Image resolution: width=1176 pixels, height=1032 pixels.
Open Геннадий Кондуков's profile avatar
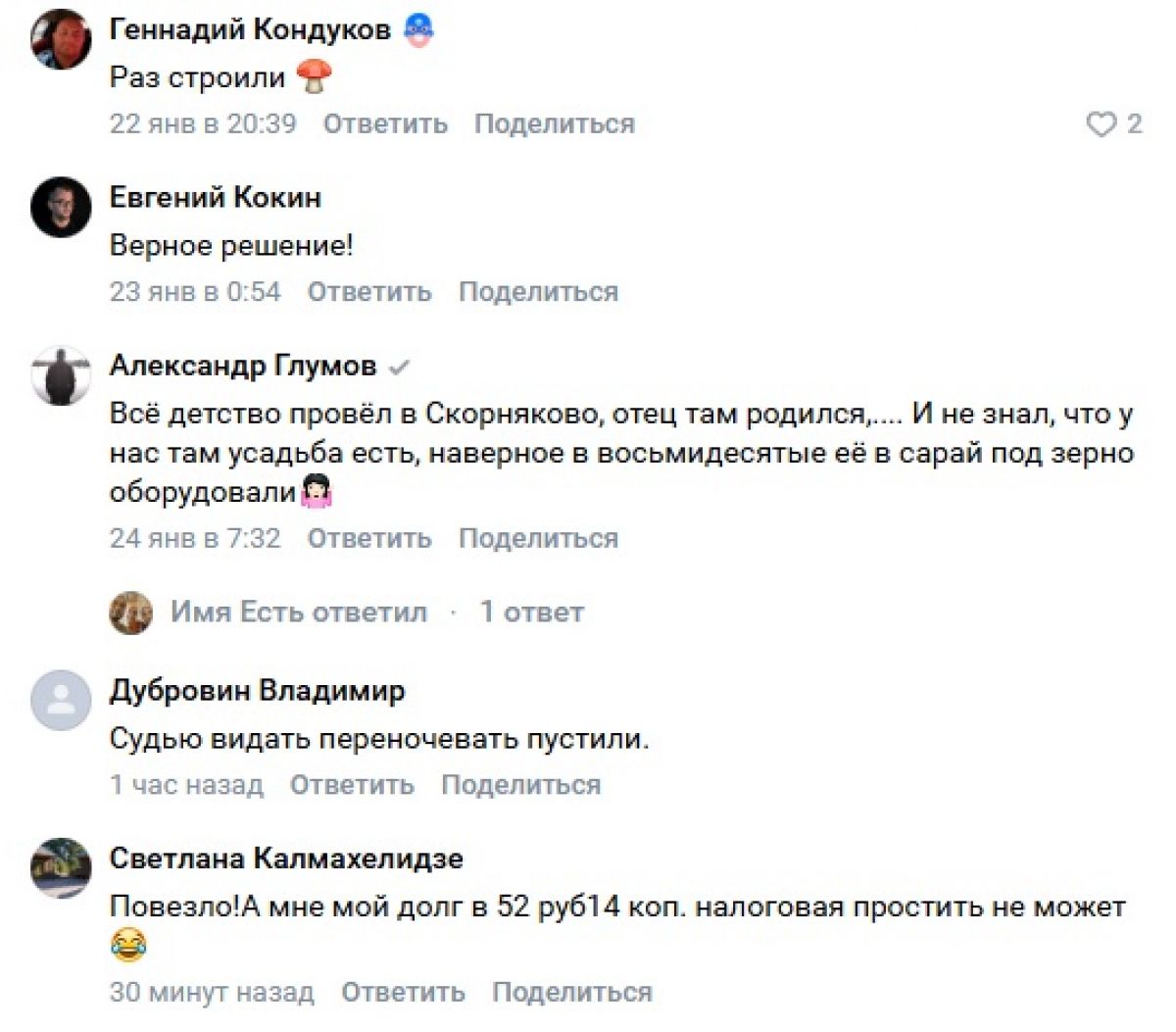click(62, 39)
